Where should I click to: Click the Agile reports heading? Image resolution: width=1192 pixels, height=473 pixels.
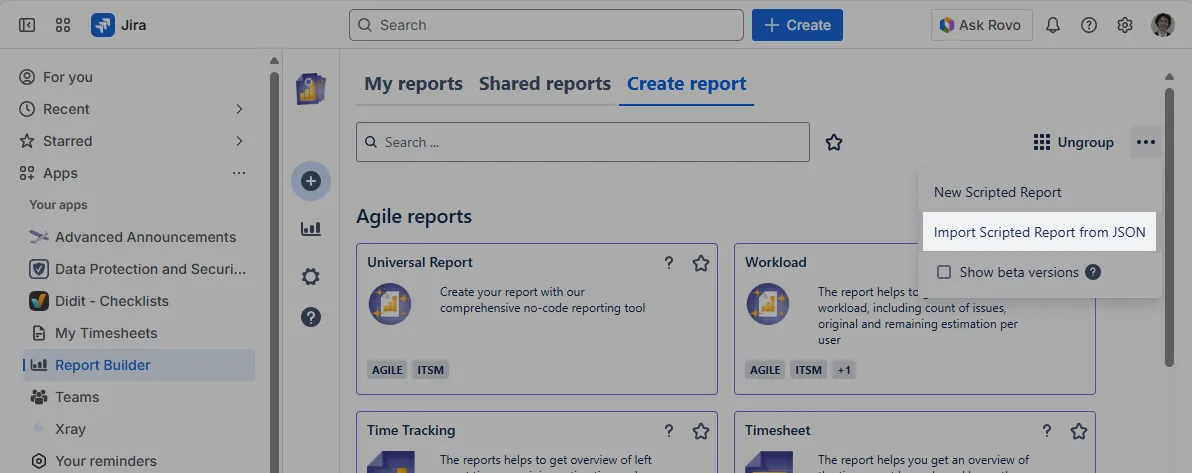coord(414,217)
